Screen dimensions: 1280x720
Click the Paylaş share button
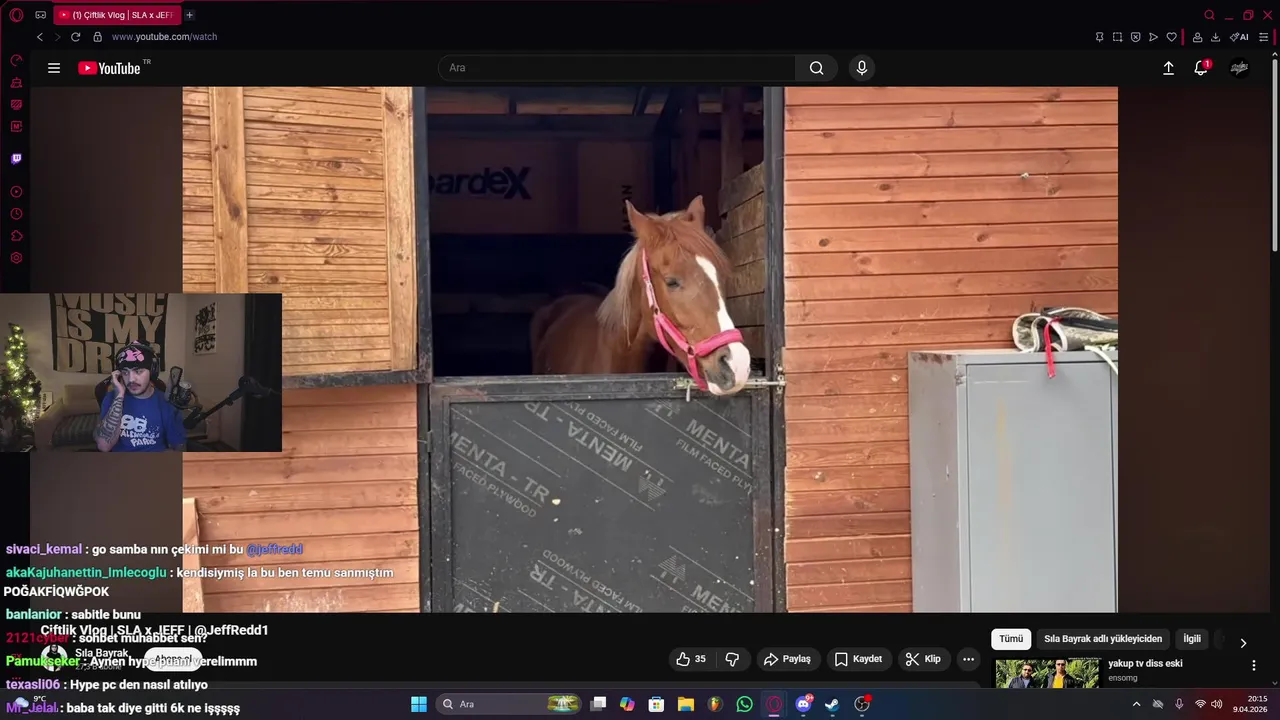click(x=787, y=659)
